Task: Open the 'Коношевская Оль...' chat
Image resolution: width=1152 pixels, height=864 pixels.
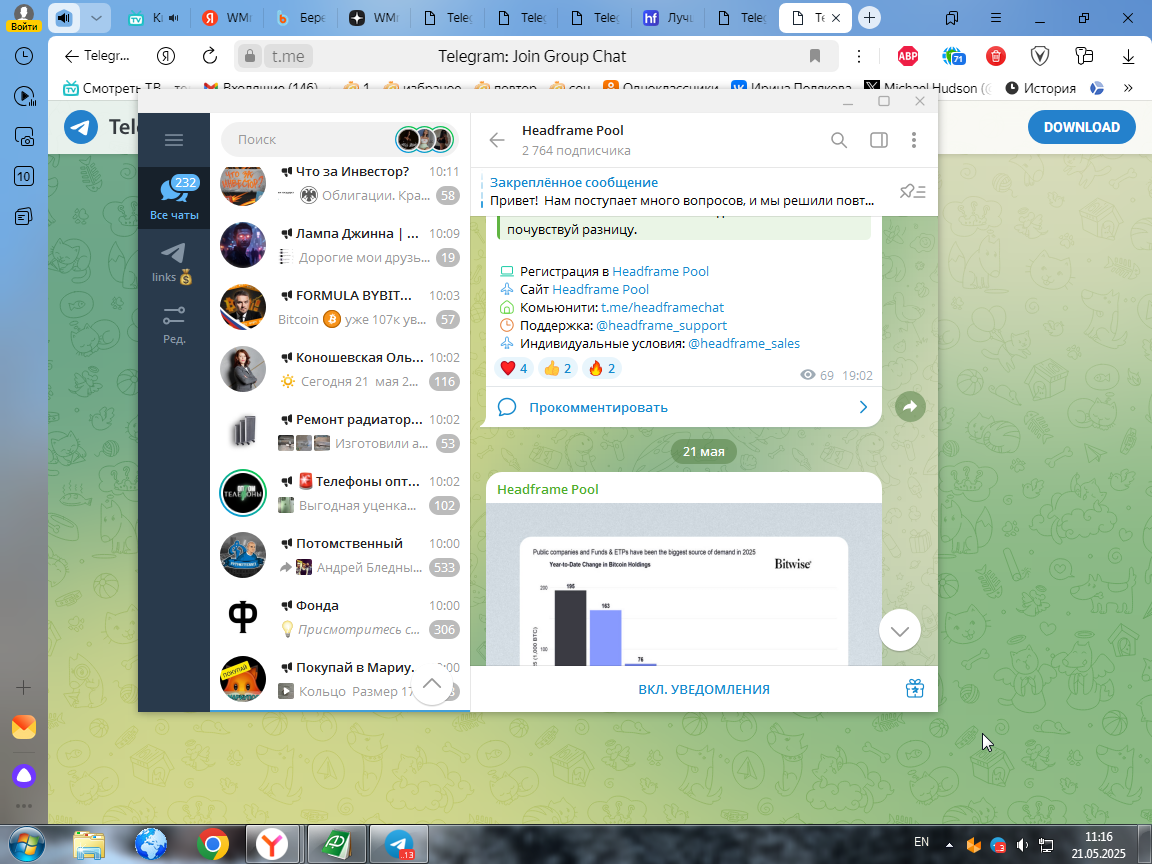Action: point(340,369)
